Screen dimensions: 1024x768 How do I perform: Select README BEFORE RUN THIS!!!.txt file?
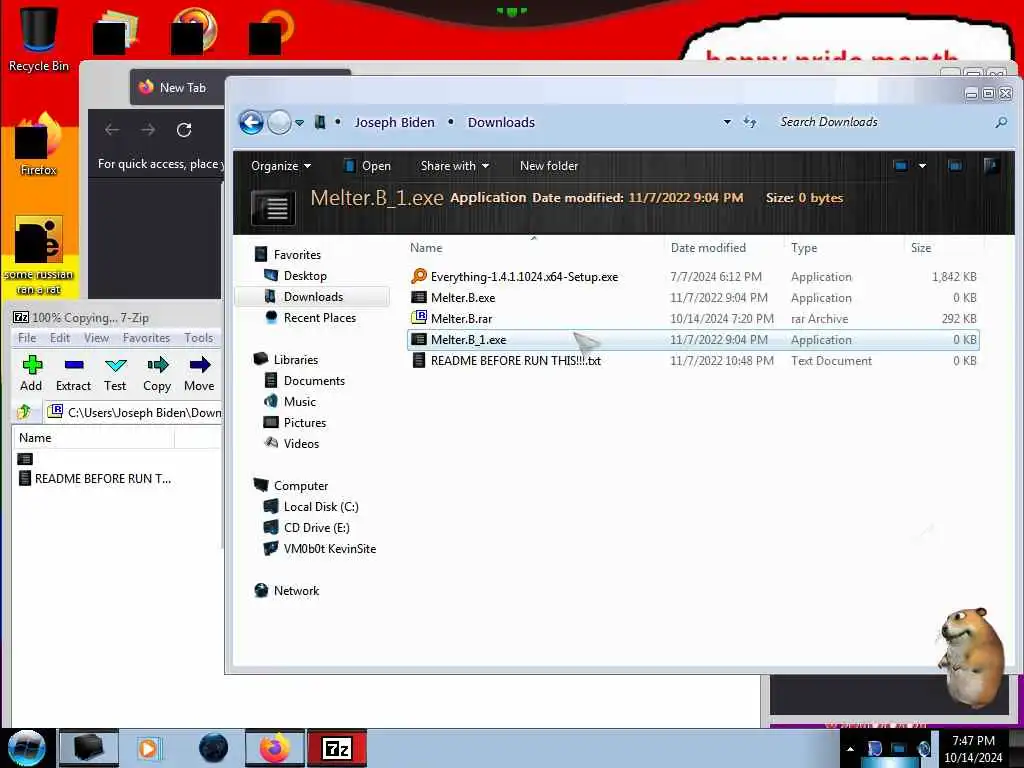pyautogui.click(x=693, y=360)
